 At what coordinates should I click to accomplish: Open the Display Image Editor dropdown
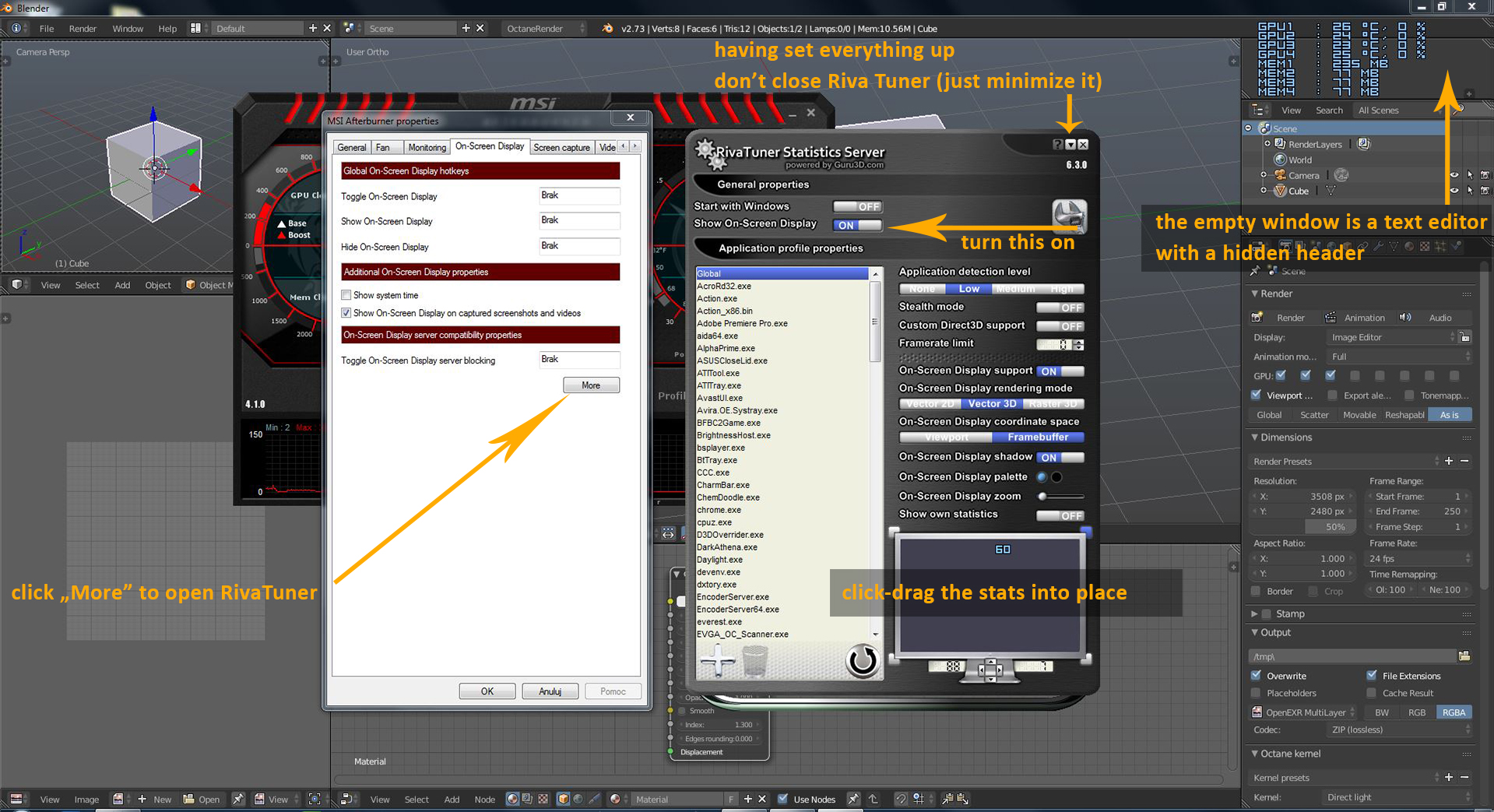coord(1391,337)
